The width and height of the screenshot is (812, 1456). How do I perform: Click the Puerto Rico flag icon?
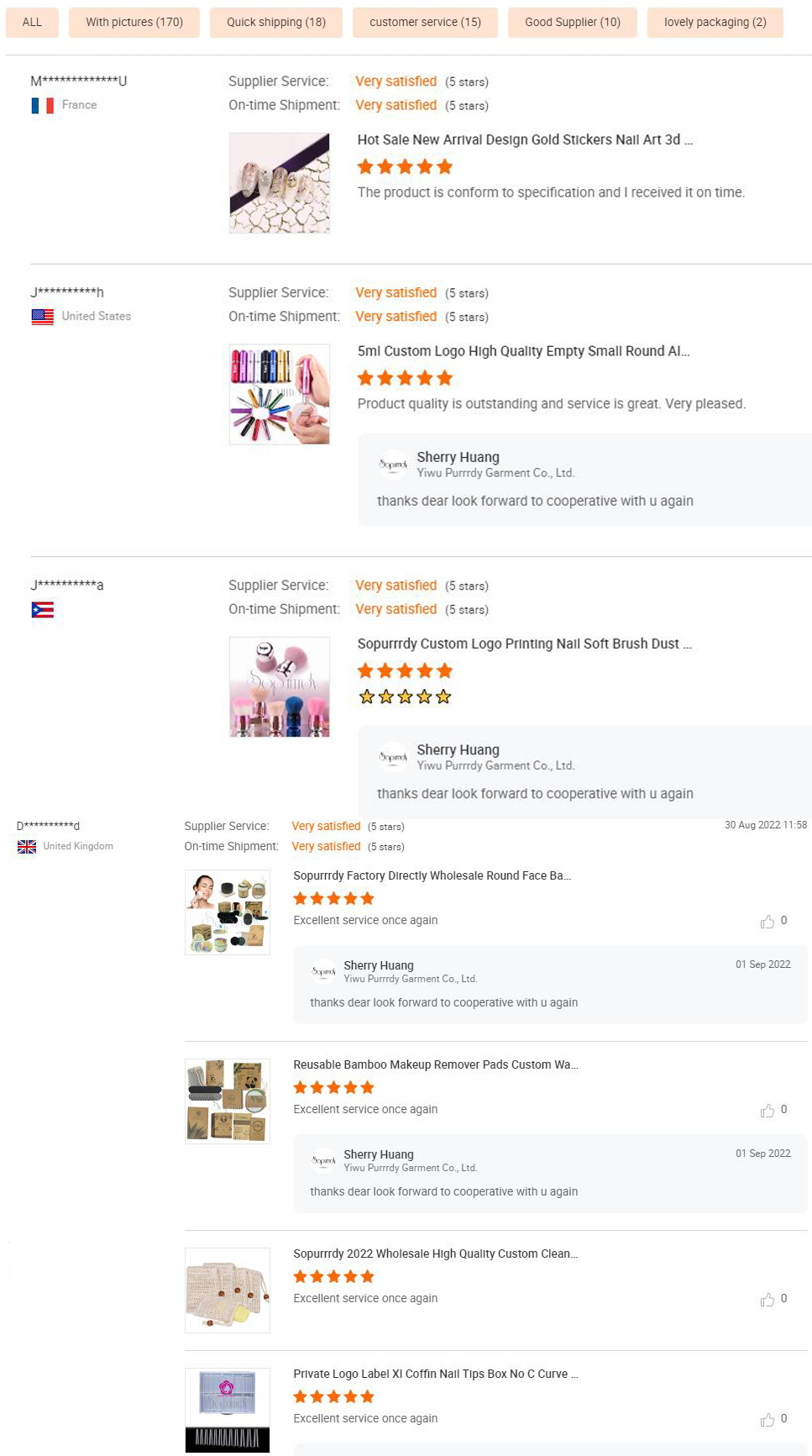pyautogui.click(x=43, y=610)
